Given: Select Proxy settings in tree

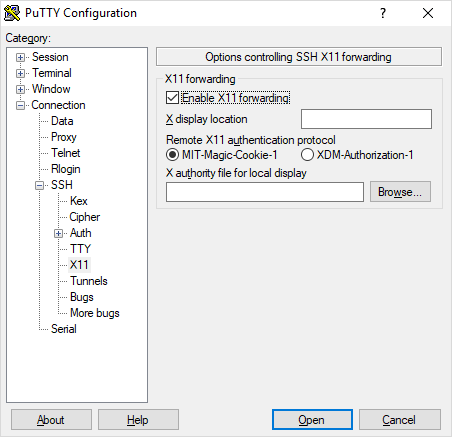Looking at the screenshot, I should [x=64, y=137].
